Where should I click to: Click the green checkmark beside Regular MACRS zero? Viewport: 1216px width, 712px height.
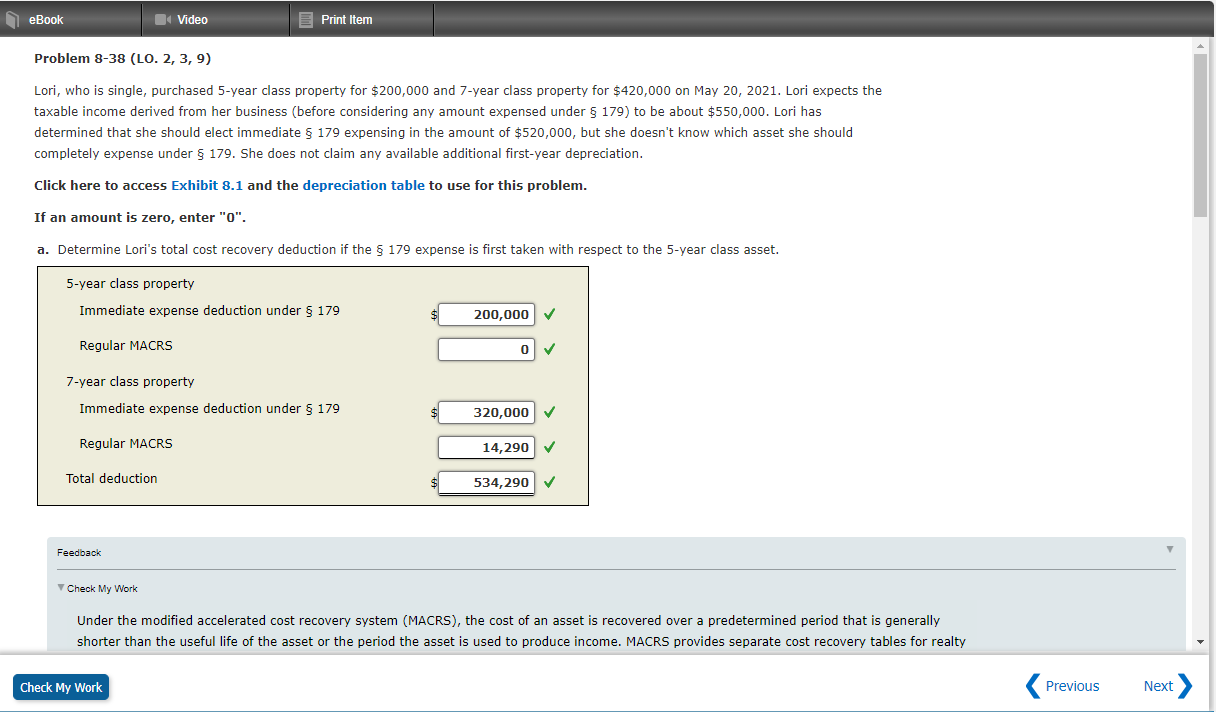pyautogui.click(x=549, y=349)
